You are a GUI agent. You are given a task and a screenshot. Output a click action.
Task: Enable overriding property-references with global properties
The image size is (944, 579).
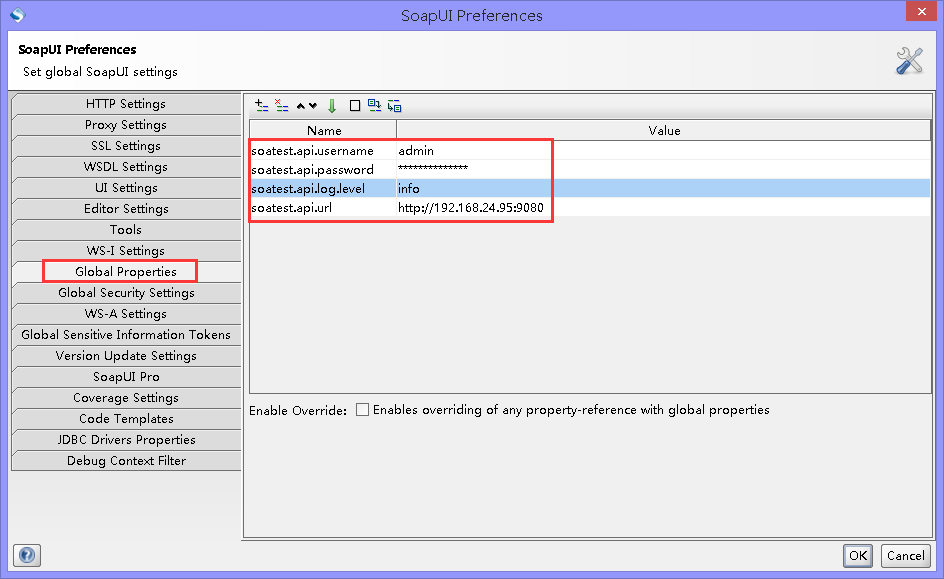[362, 410]
